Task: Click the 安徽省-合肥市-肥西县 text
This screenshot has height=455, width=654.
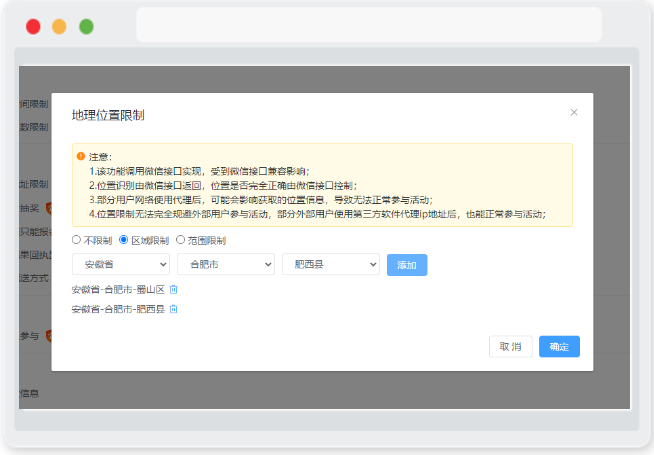Action: pos(118,309)
